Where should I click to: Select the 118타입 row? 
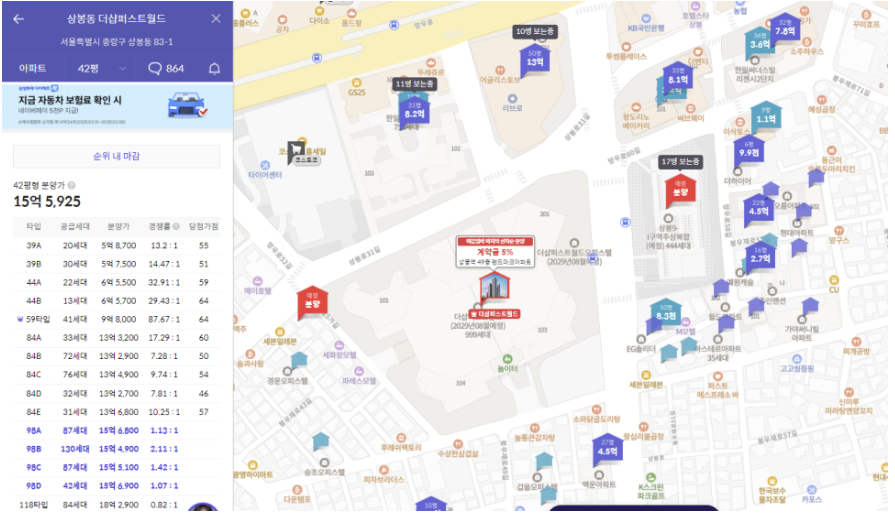coord(116,505)
